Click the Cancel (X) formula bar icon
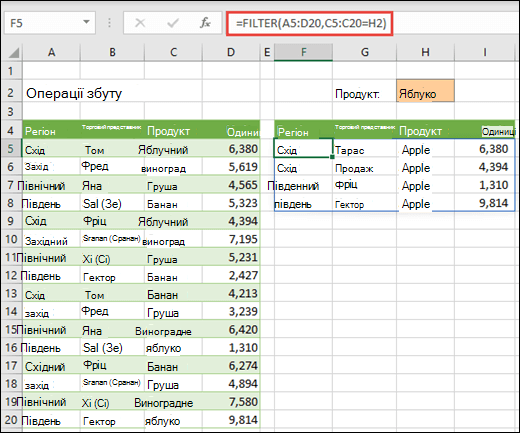 coord(140,23)
